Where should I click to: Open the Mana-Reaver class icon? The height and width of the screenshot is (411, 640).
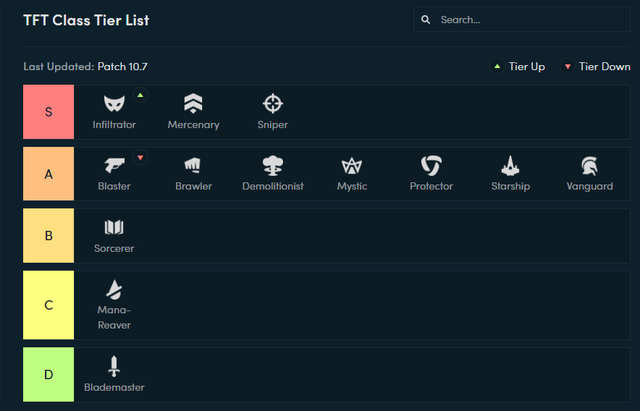point(114,290)
